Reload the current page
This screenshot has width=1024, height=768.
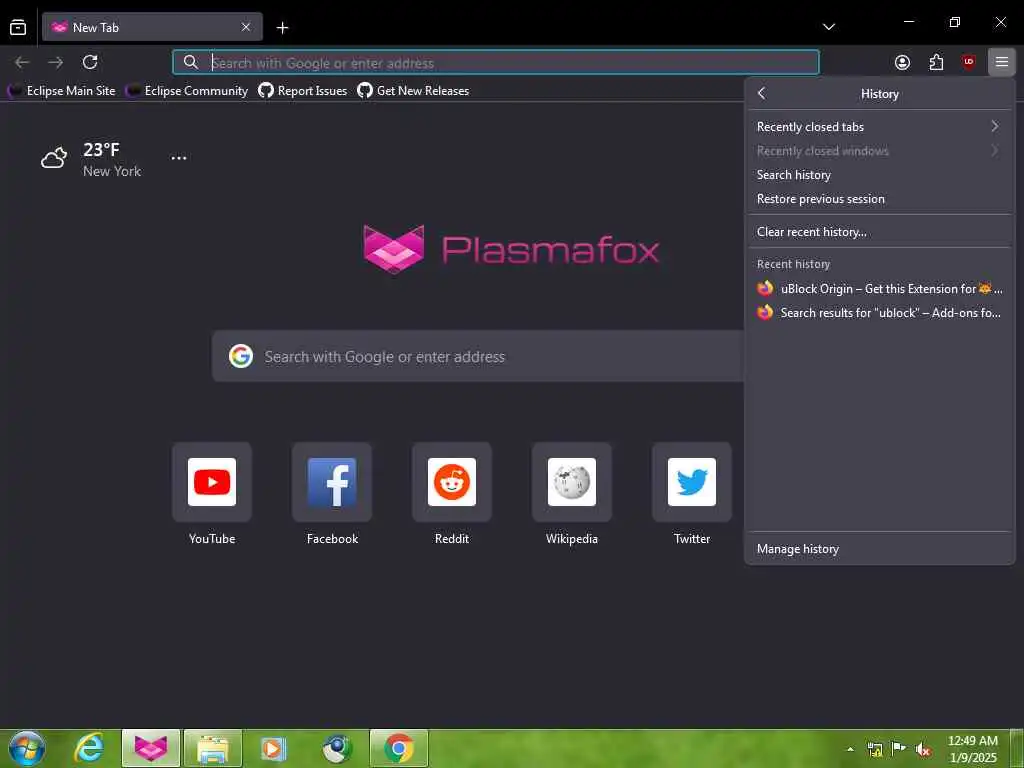click(x=90, y=62)
